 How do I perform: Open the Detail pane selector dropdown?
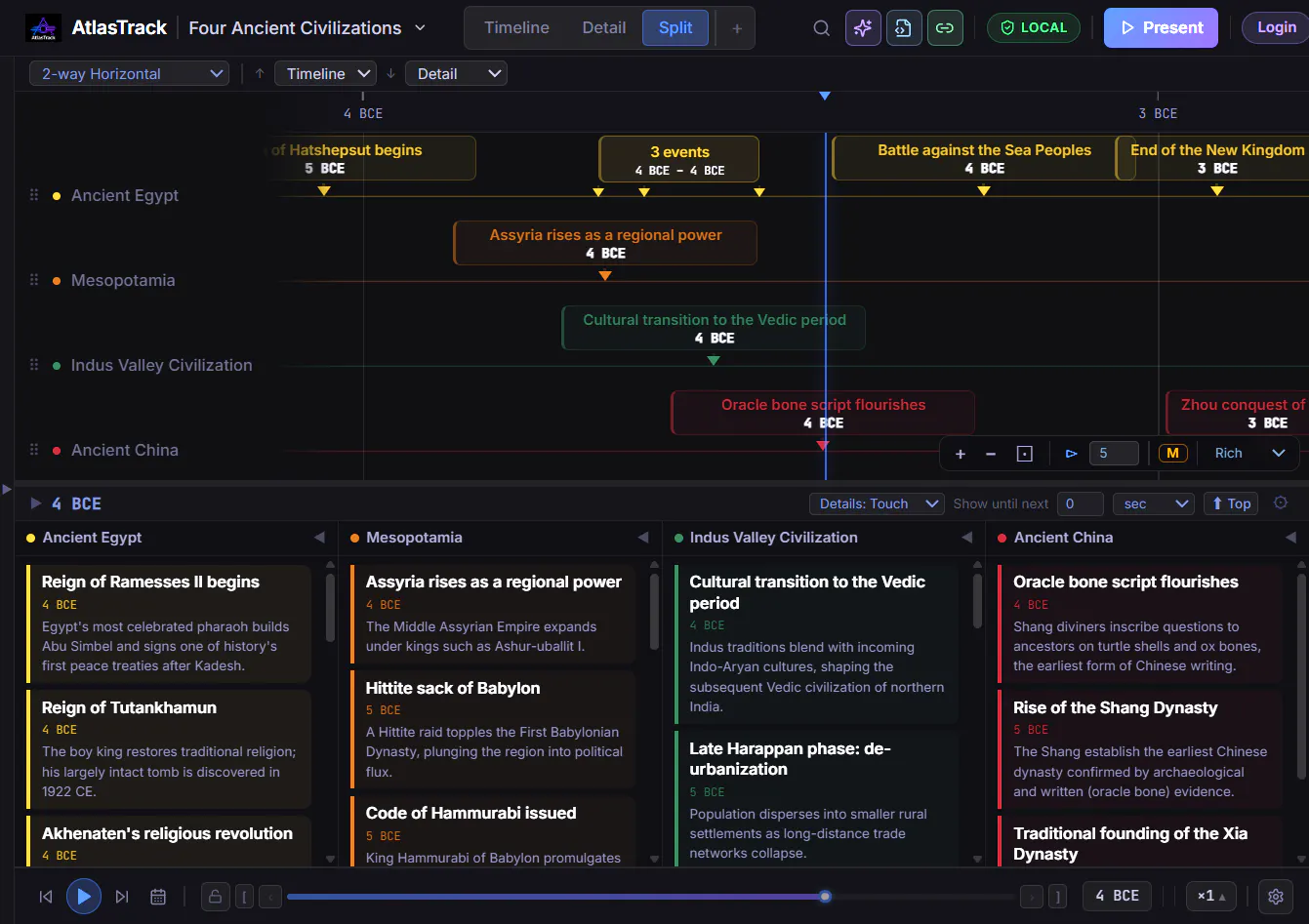[457, 73]
